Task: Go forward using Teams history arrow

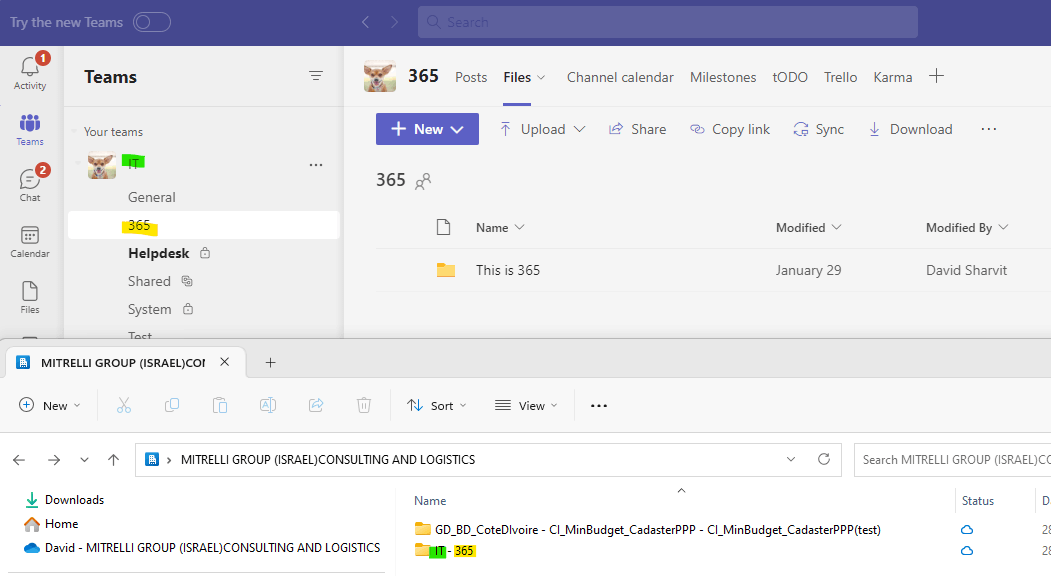Action: (394, 22)
